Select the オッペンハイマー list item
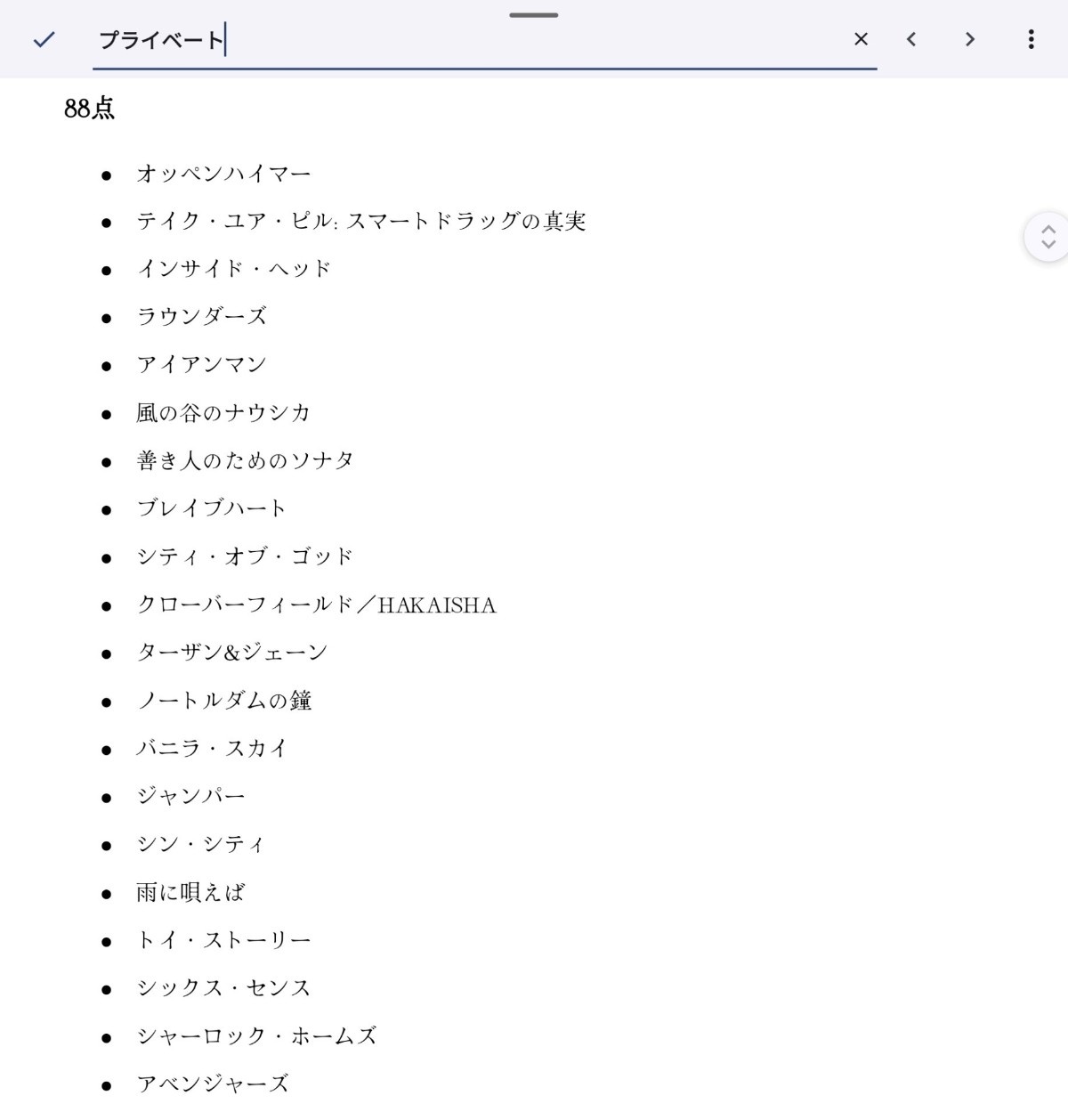Screen dimensions: 1068x1120 tap(223, 174)
